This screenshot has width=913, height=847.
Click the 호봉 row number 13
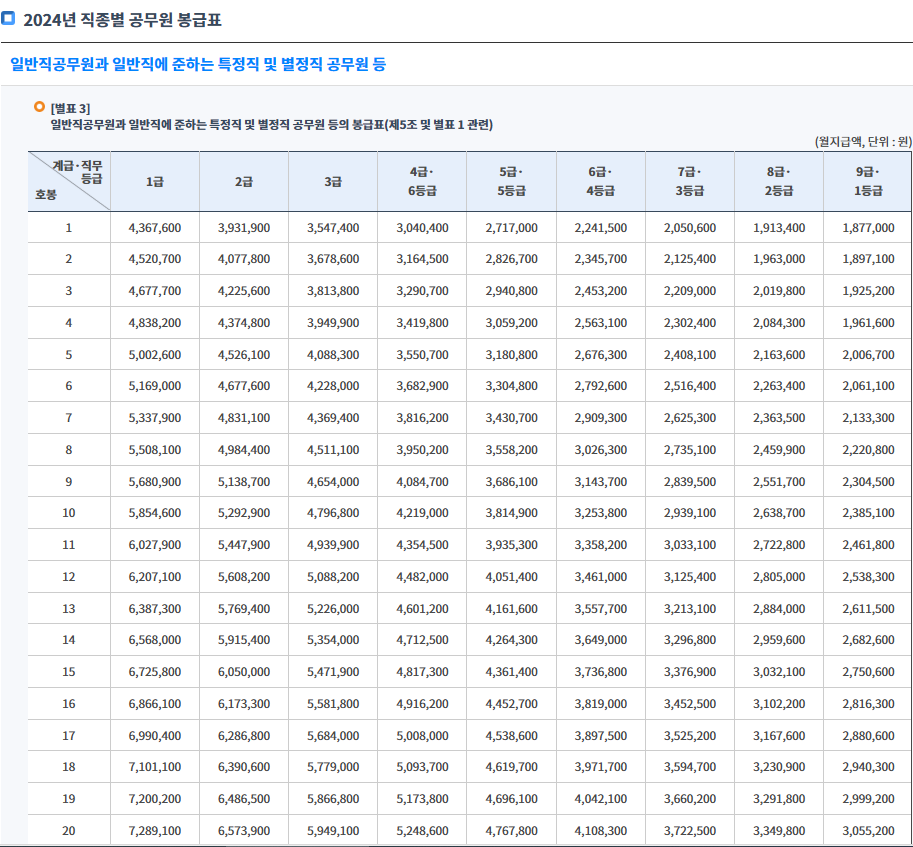(x=69, y=609)
